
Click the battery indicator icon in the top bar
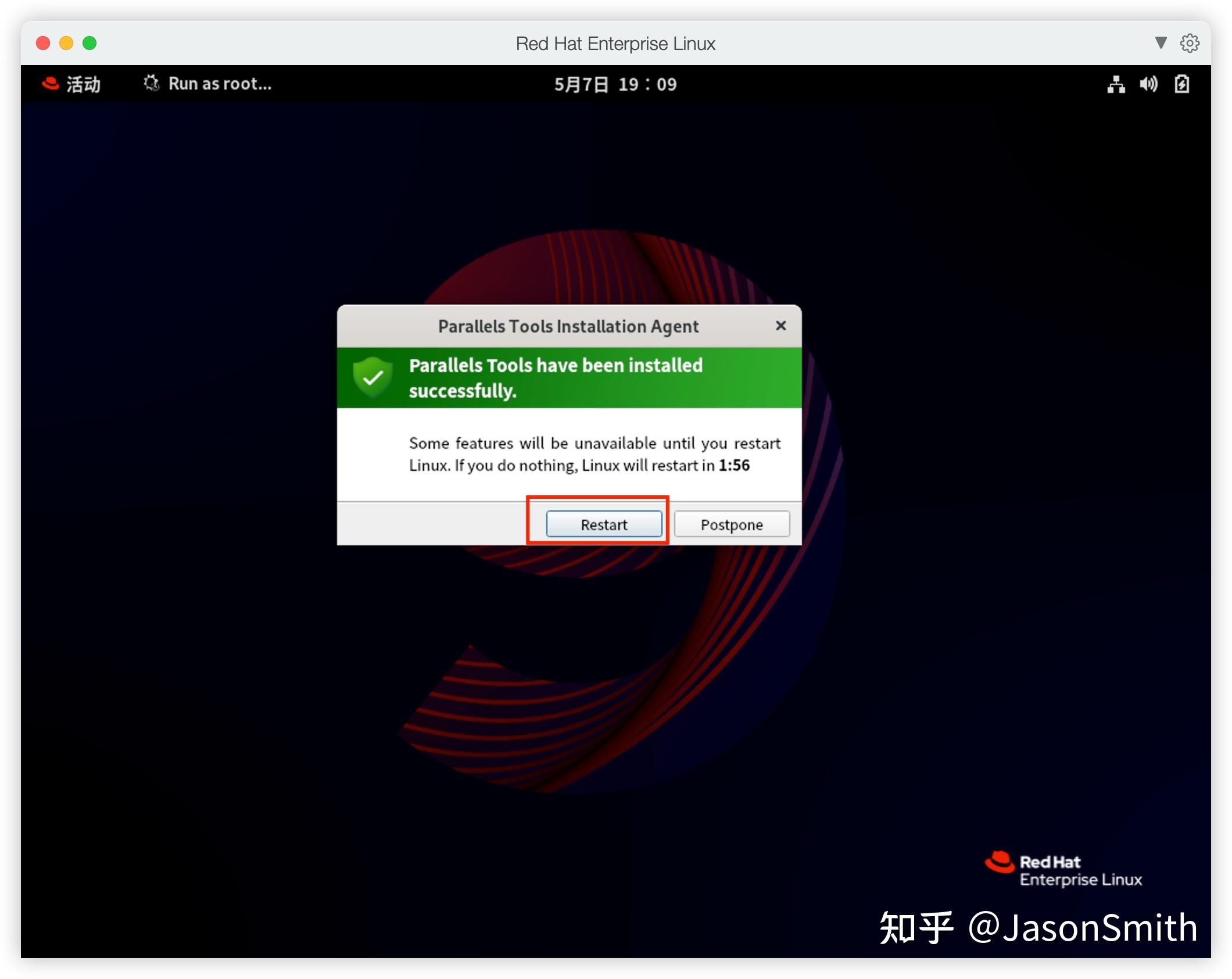coord(1183,84)
